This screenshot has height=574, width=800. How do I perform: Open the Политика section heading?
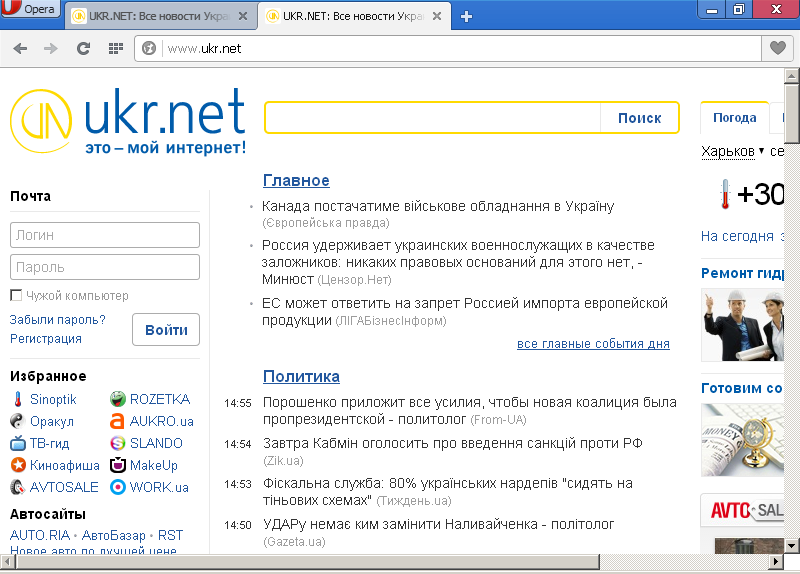(x=301, y=377)
